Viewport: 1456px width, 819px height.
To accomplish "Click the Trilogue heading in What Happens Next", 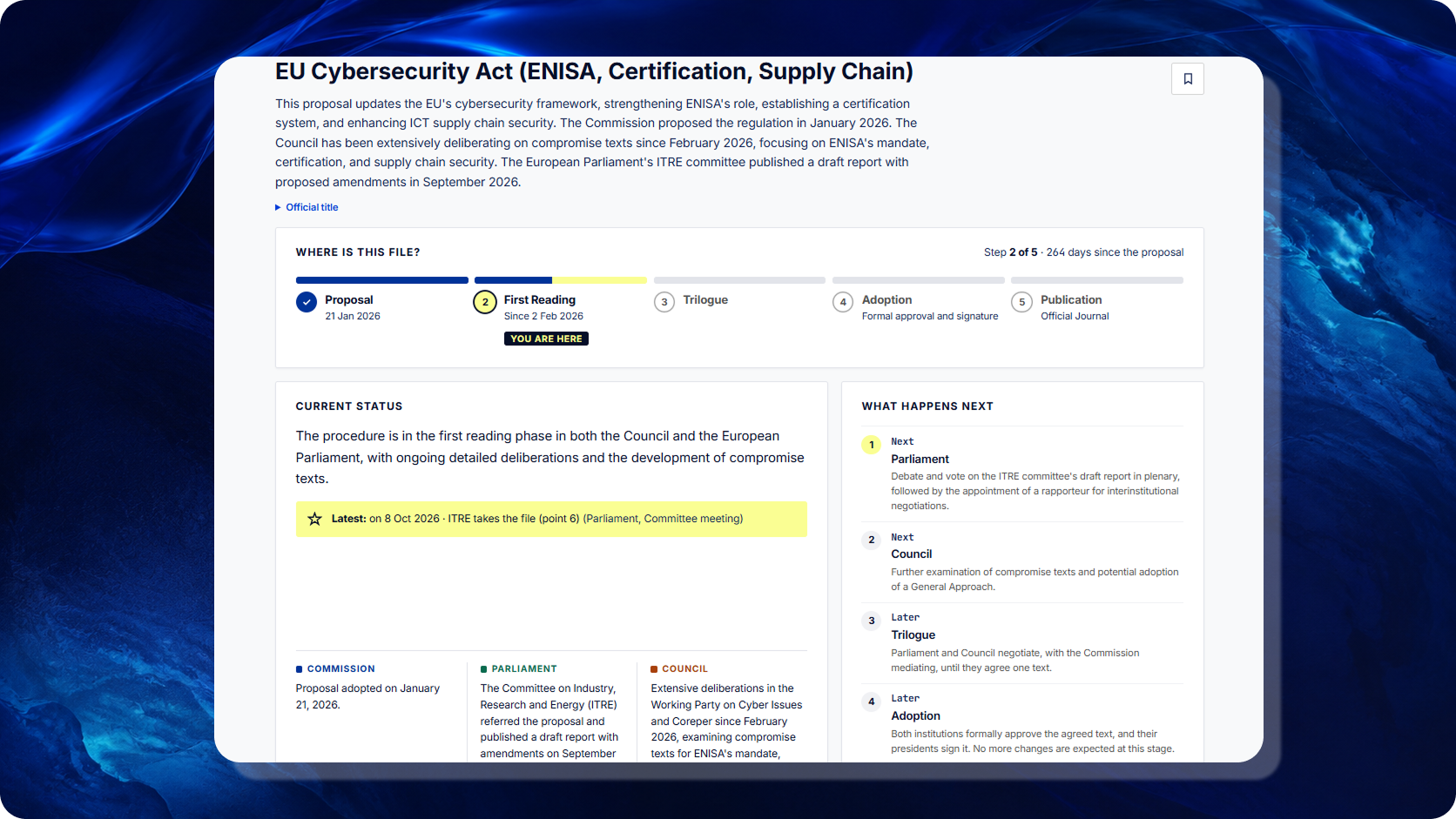I will [913, 634].
